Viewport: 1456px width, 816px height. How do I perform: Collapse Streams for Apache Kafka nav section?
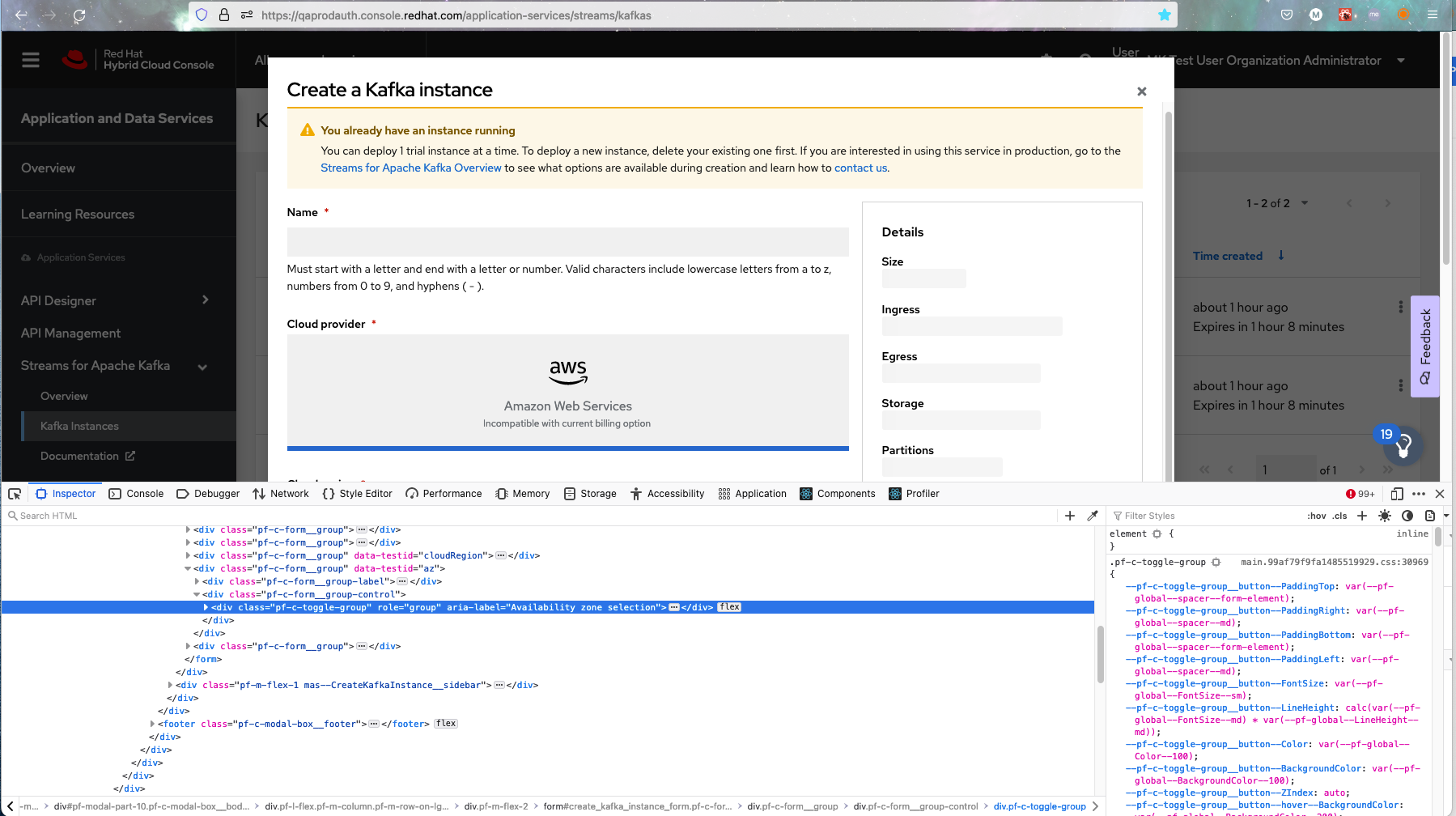202,367
